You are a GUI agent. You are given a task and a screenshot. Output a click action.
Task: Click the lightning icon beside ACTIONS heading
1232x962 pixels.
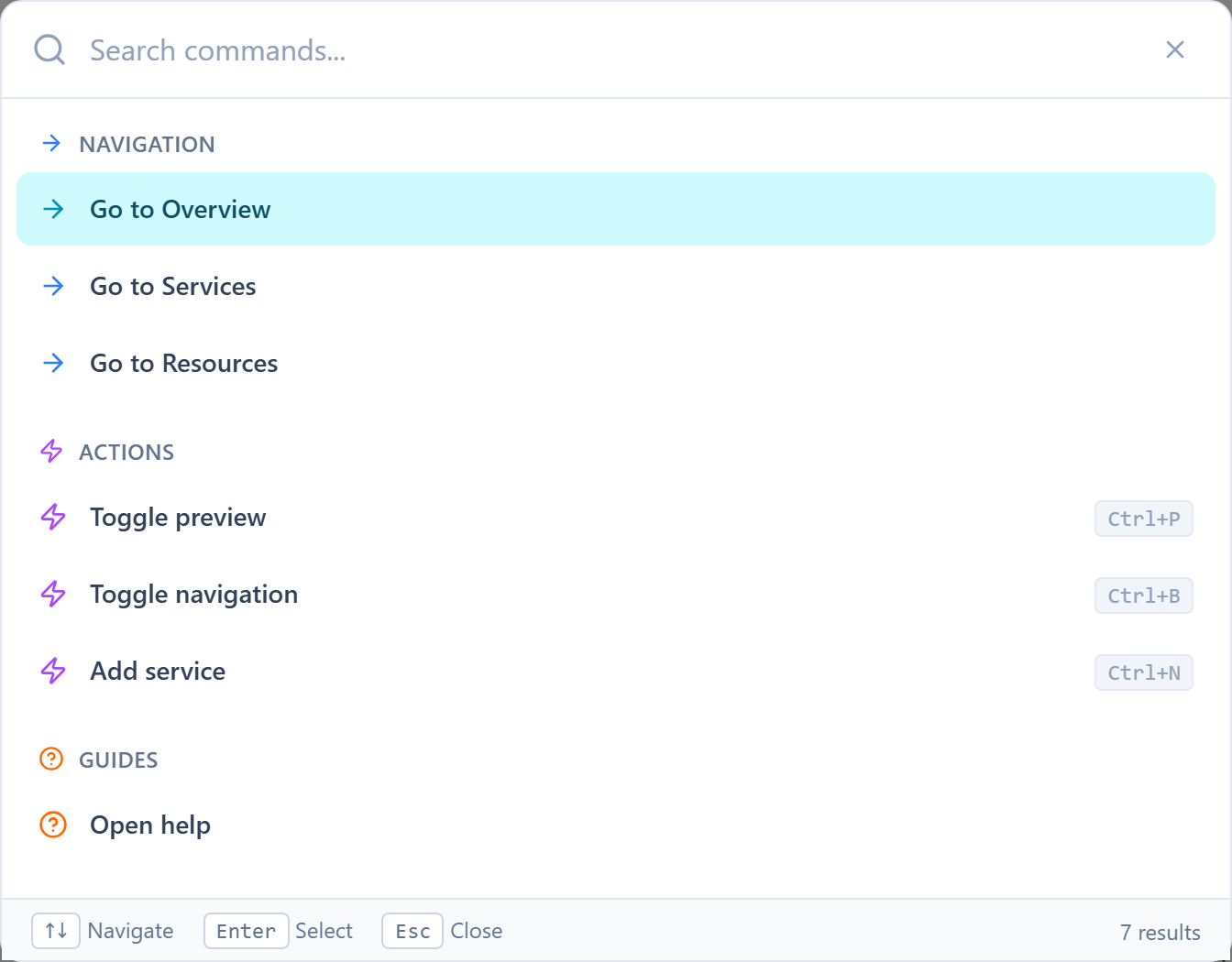(51, 451)
